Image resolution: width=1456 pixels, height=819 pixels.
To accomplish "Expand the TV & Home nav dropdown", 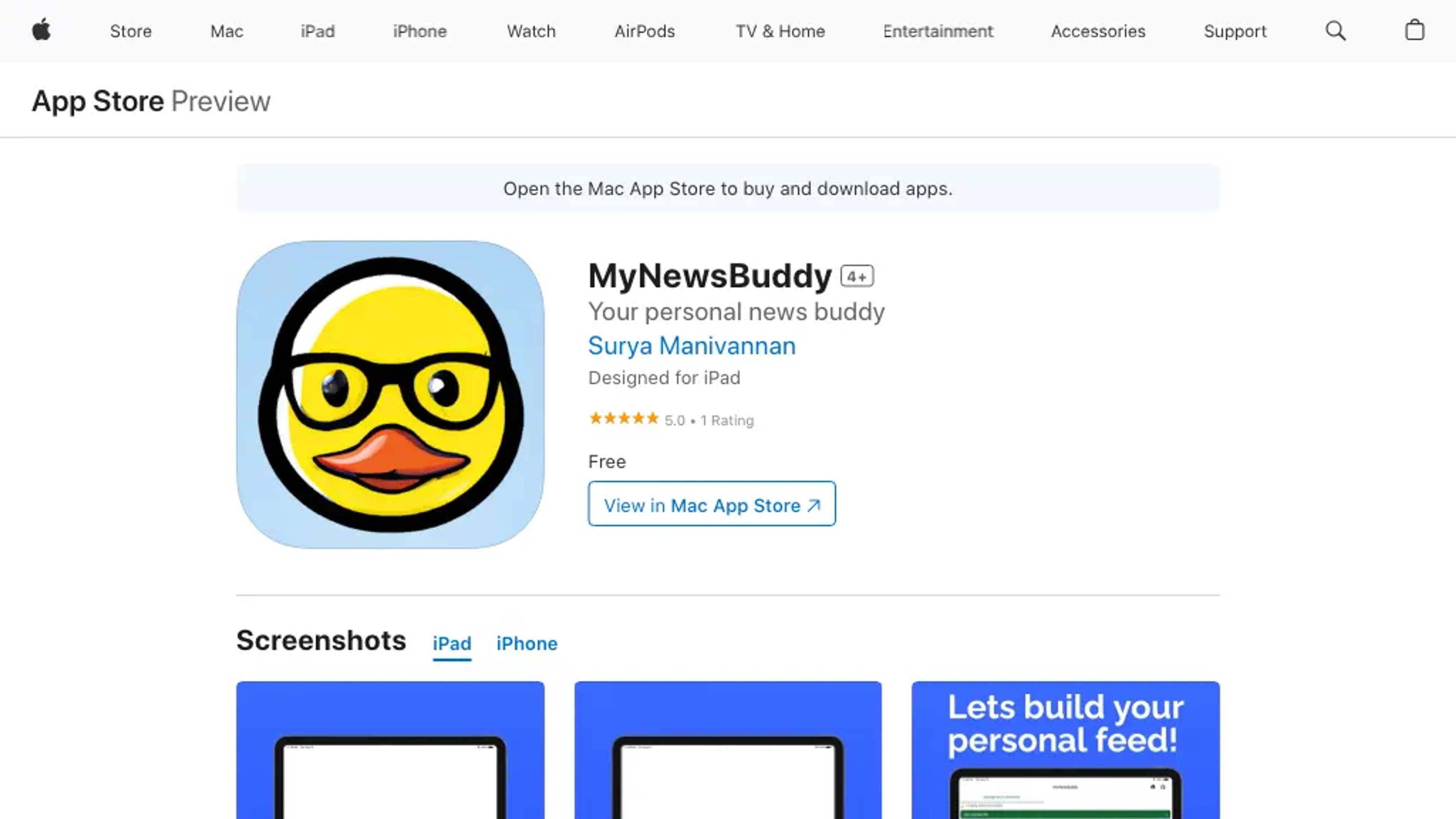I will click(779, 31).
